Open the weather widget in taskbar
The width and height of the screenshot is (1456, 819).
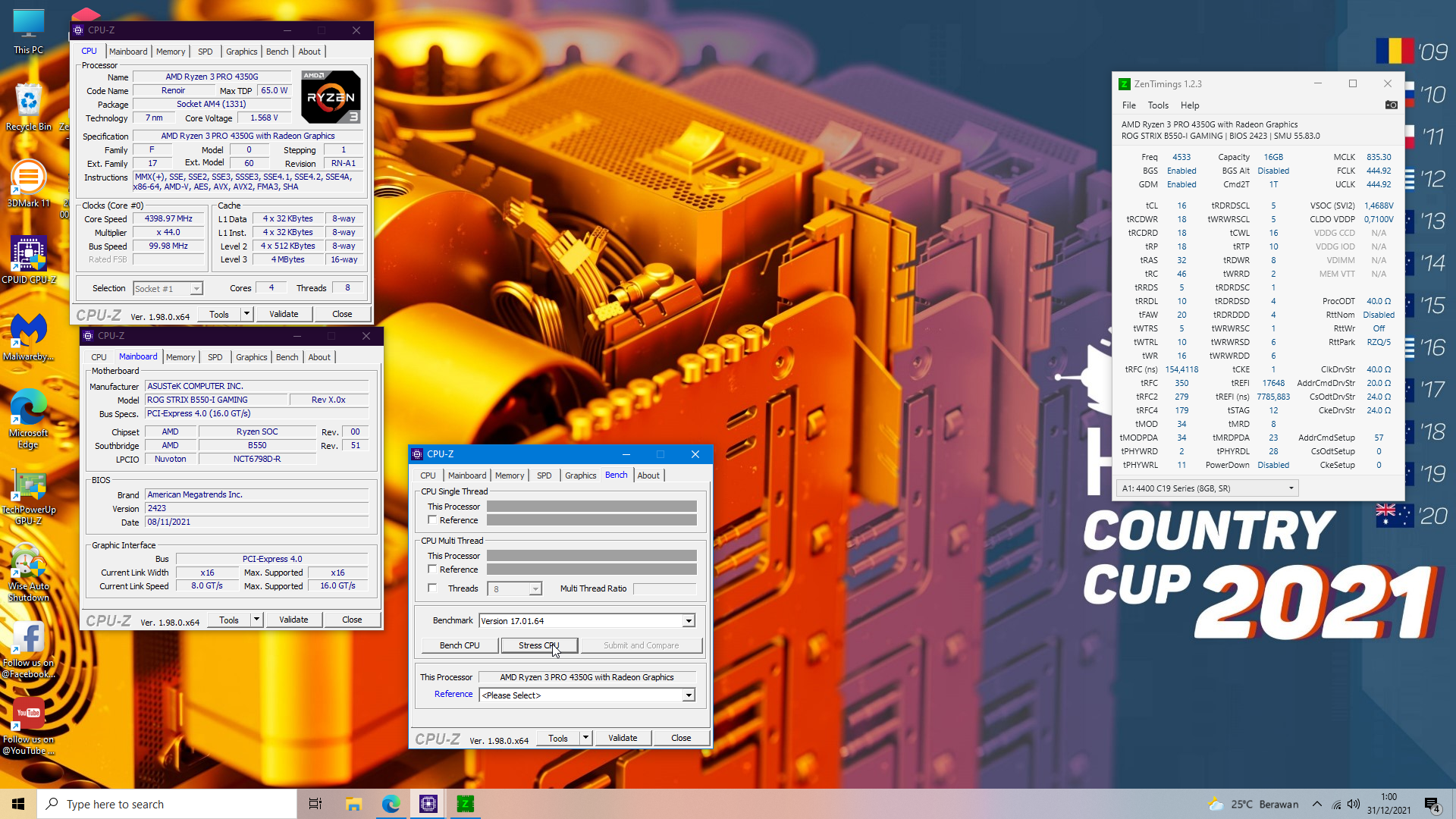[1253, 805]
